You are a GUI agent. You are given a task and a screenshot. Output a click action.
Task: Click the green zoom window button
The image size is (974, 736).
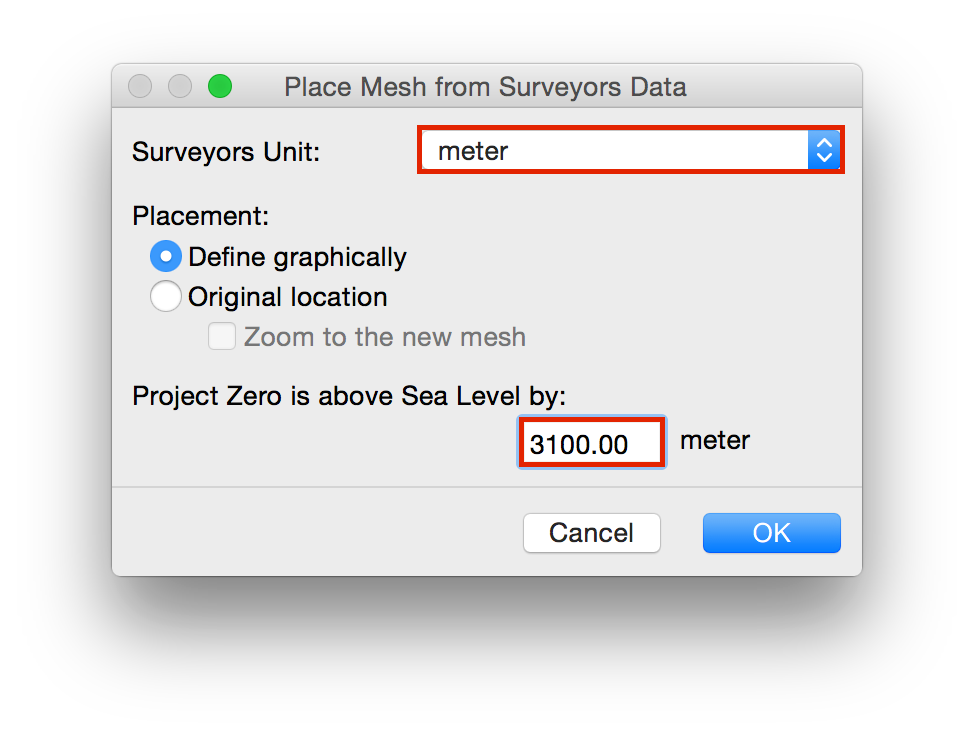pyautogui.click(x=220, y=87)
